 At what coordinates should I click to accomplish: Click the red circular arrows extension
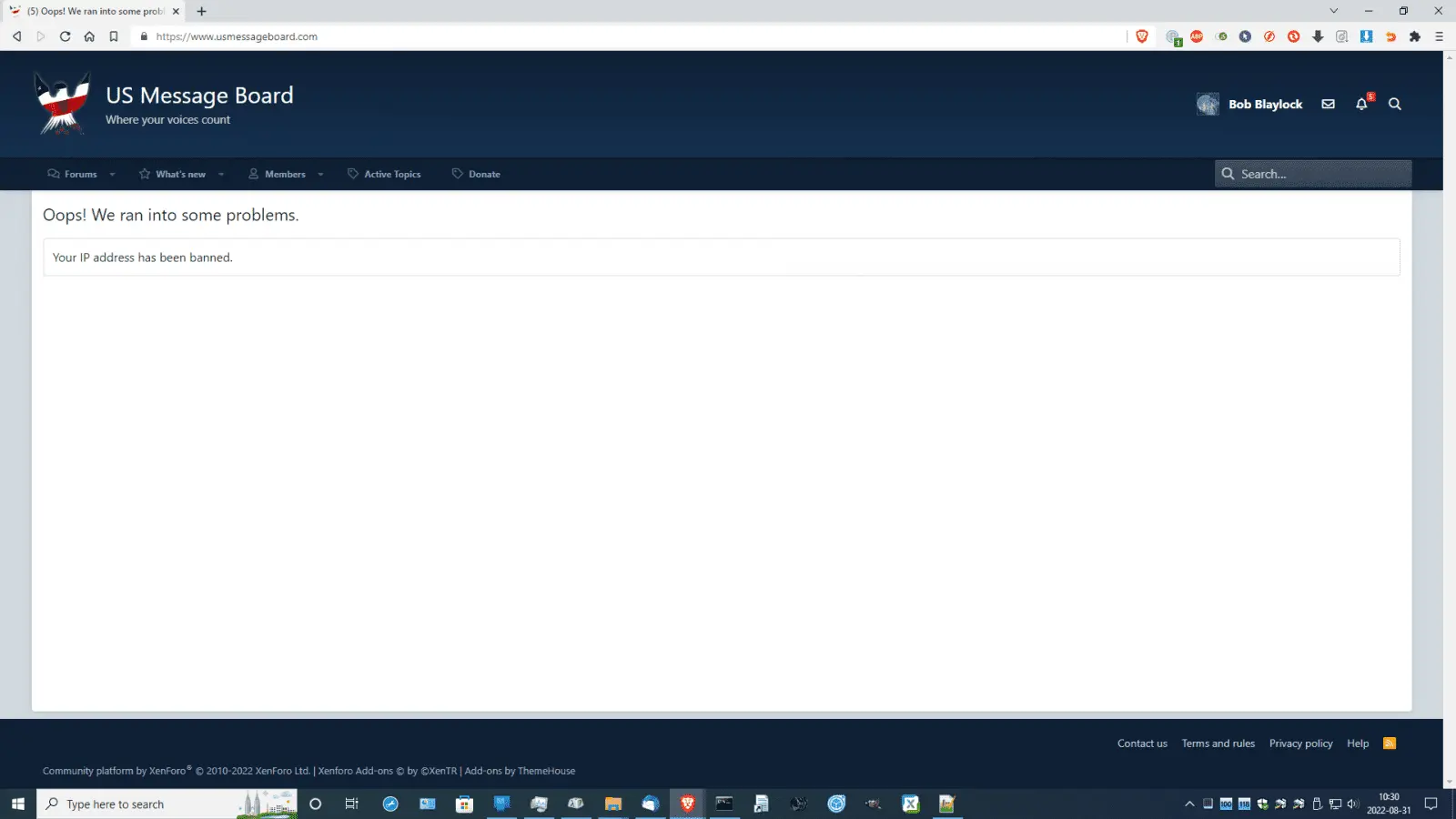1293,36
